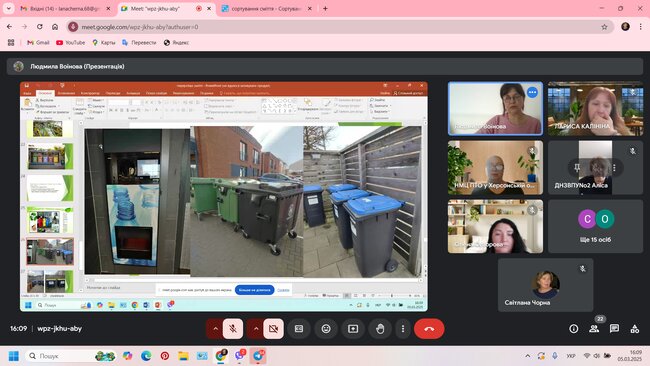This screenshot has width=650, height=366.
Task: Expand video settings arrow beside camera
Action: pos(256,329)
